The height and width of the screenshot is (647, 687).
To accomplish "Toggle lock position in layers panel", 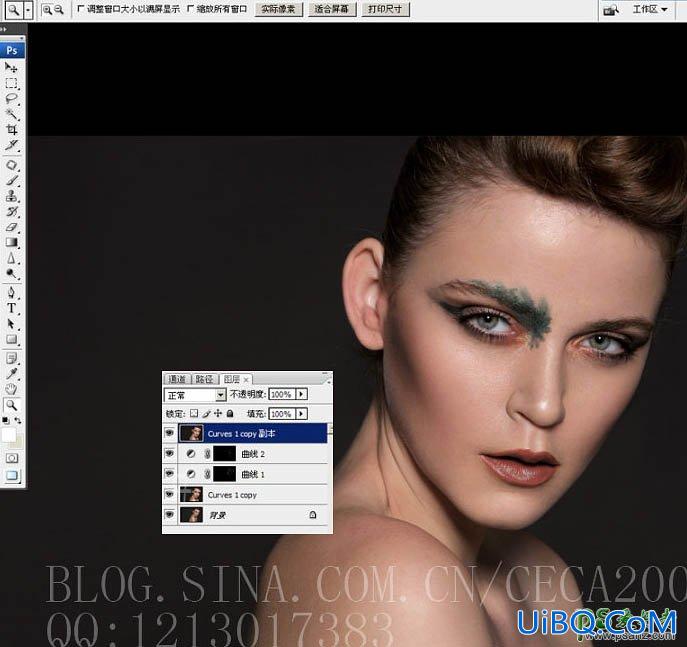I will pos(218,414).
